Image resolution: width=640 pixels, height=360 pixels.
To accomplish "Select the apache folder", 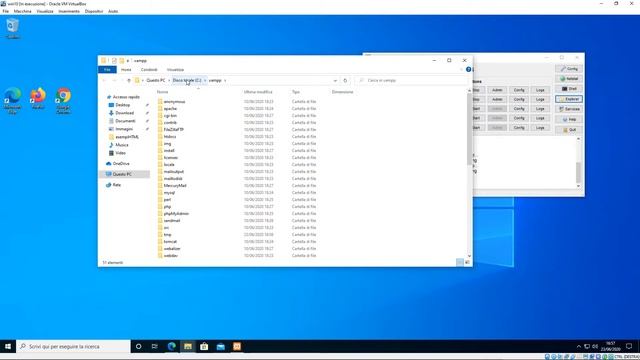I will [170, 109].
